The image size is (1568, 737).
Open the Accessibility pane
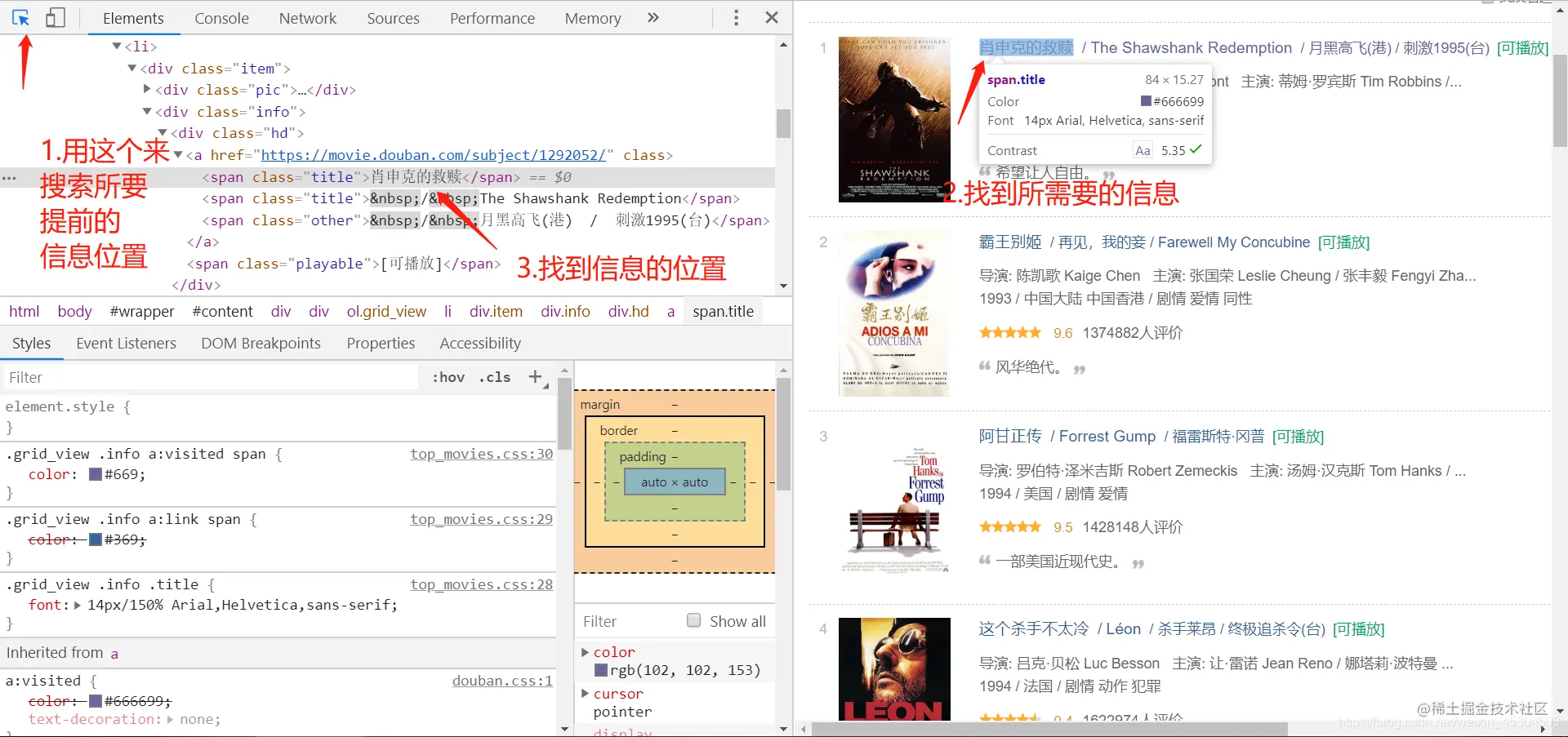pos(480,344)
